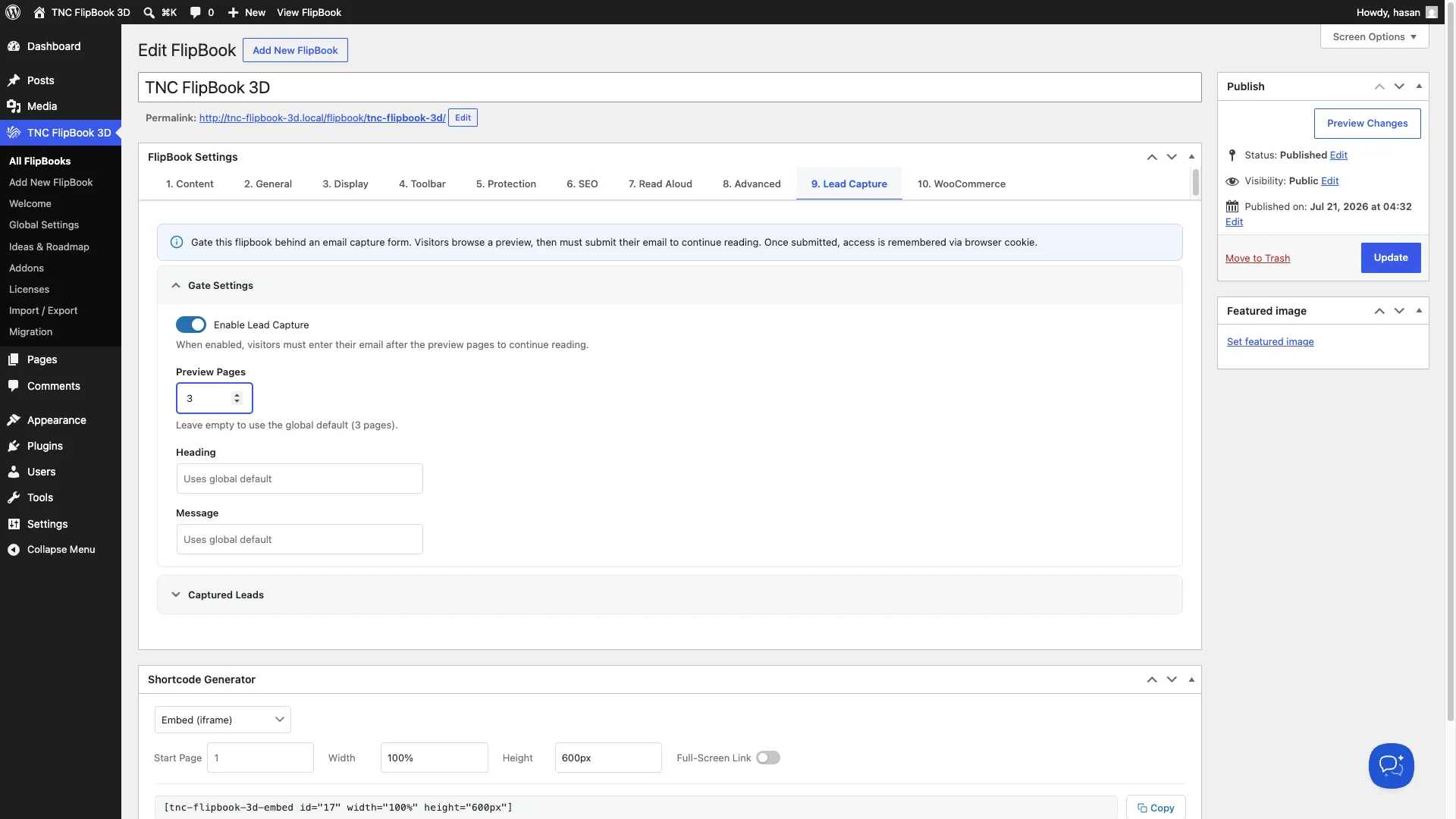This screenshot has height=819, width=1456.
Task: Edit the publish Status link
Action: coord(1338,155)
